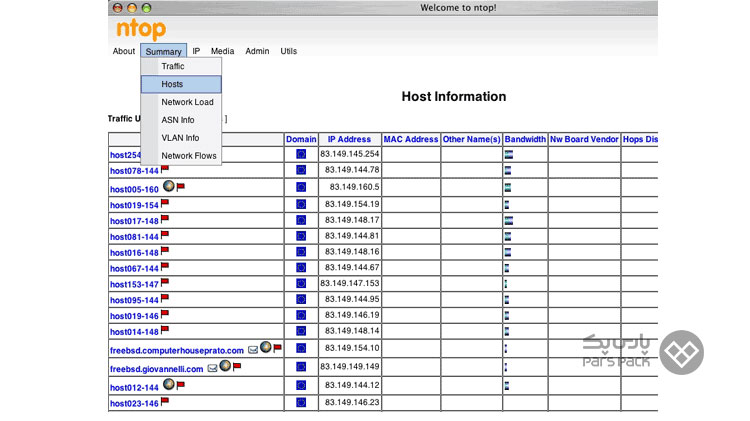Click the globe icon beside freebsd.giovannelli.com
The image size is (750, 421).
pos(225,366)
